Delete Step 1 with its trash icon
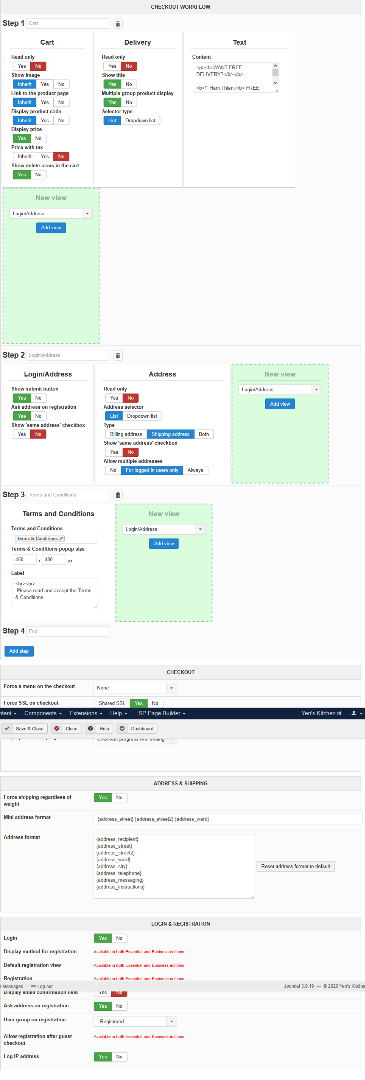The image size is (365, 1080). 118,23
